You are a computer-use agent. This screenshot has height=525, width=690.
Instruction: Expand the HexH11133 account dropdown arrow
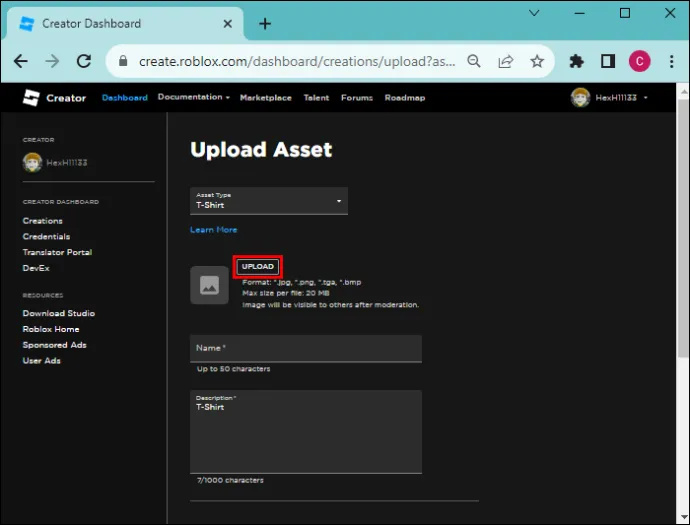646,98
